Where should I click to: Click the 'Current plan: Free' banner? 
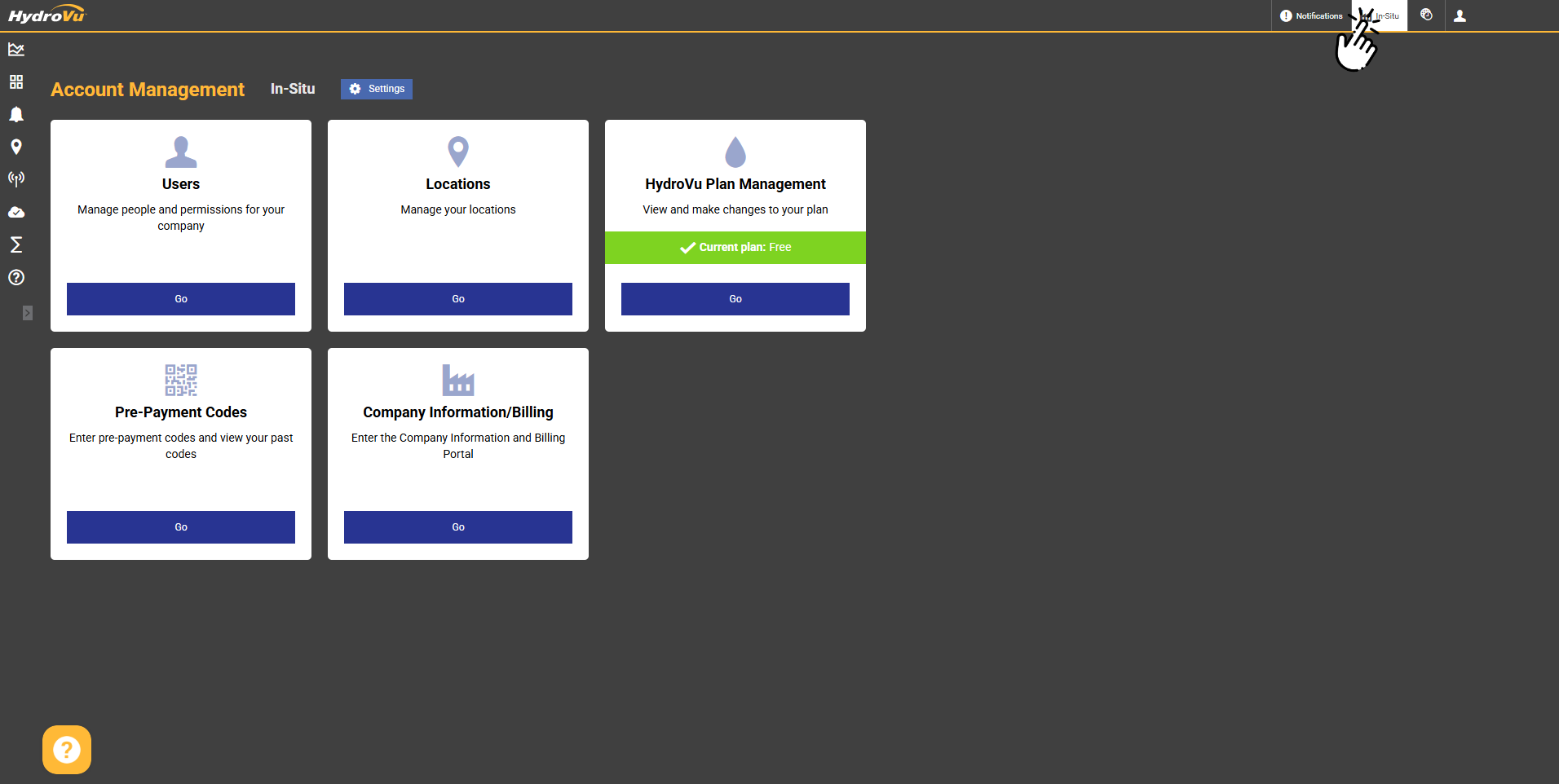[x=735, y=248]
